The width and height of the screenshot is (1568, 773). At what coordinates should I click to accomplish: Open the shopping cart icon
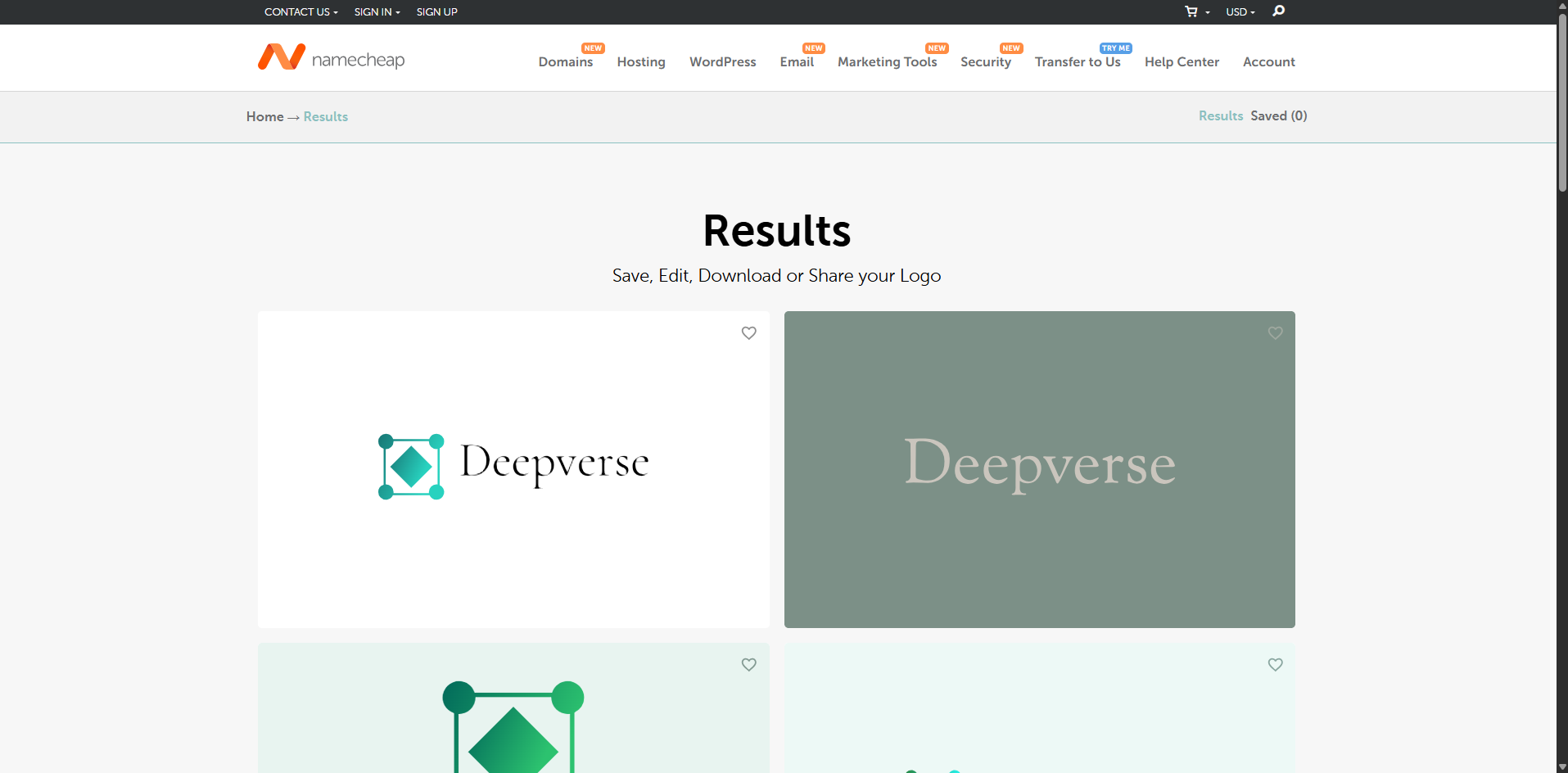tap(1190, 11)
